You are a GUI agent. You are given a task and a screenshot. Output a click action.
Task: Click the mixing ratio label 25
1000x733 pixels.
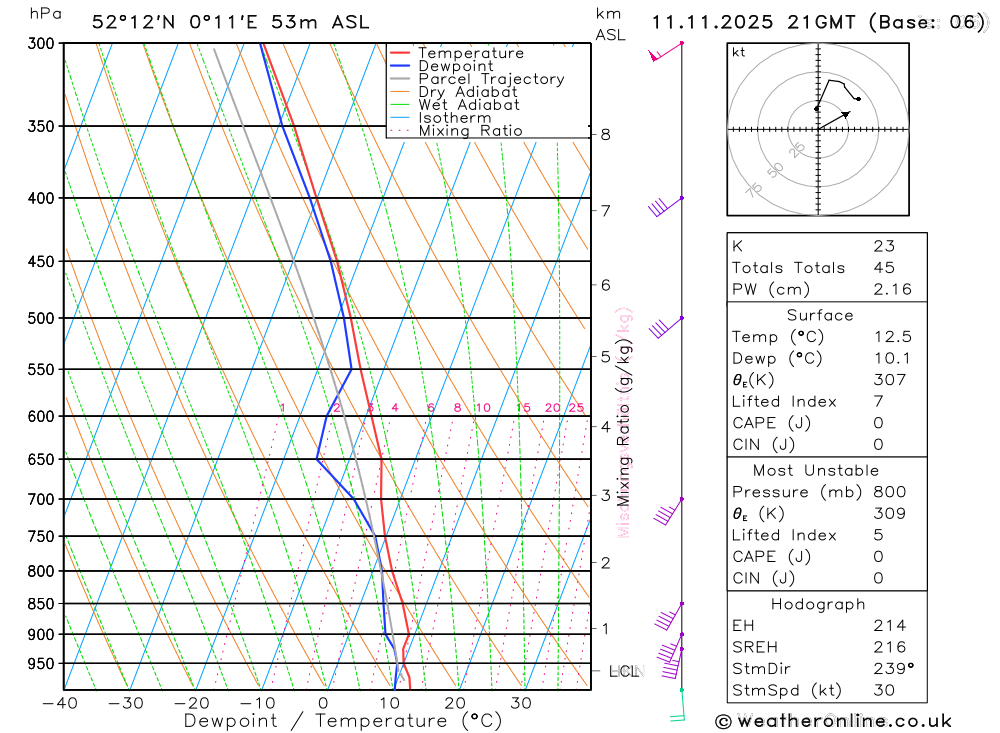point(577,408)
